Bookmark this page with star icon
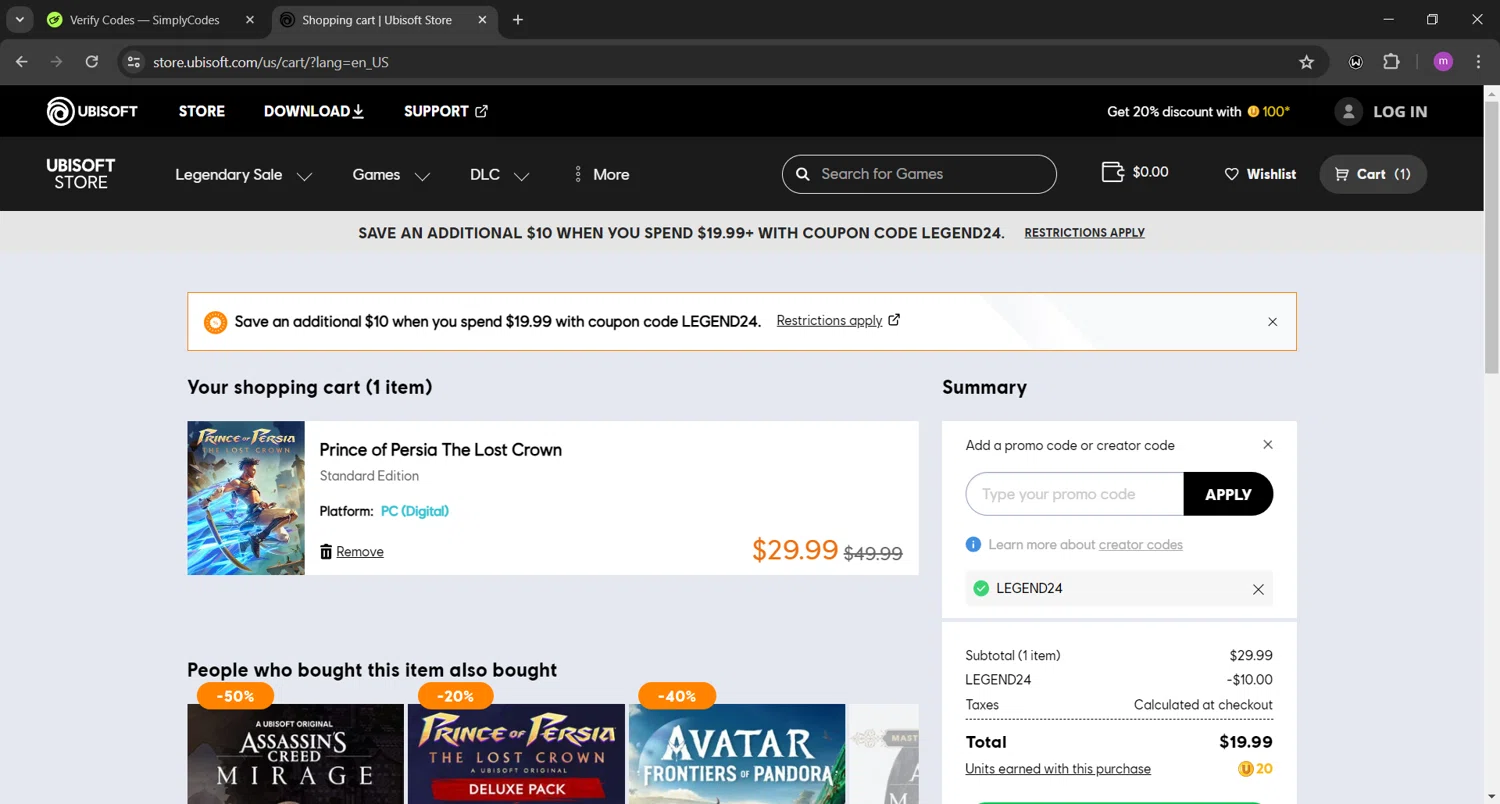Image resolution: width=1500 pixels, height=804 pixels. pyautogui.click(x=1306, y=62)
